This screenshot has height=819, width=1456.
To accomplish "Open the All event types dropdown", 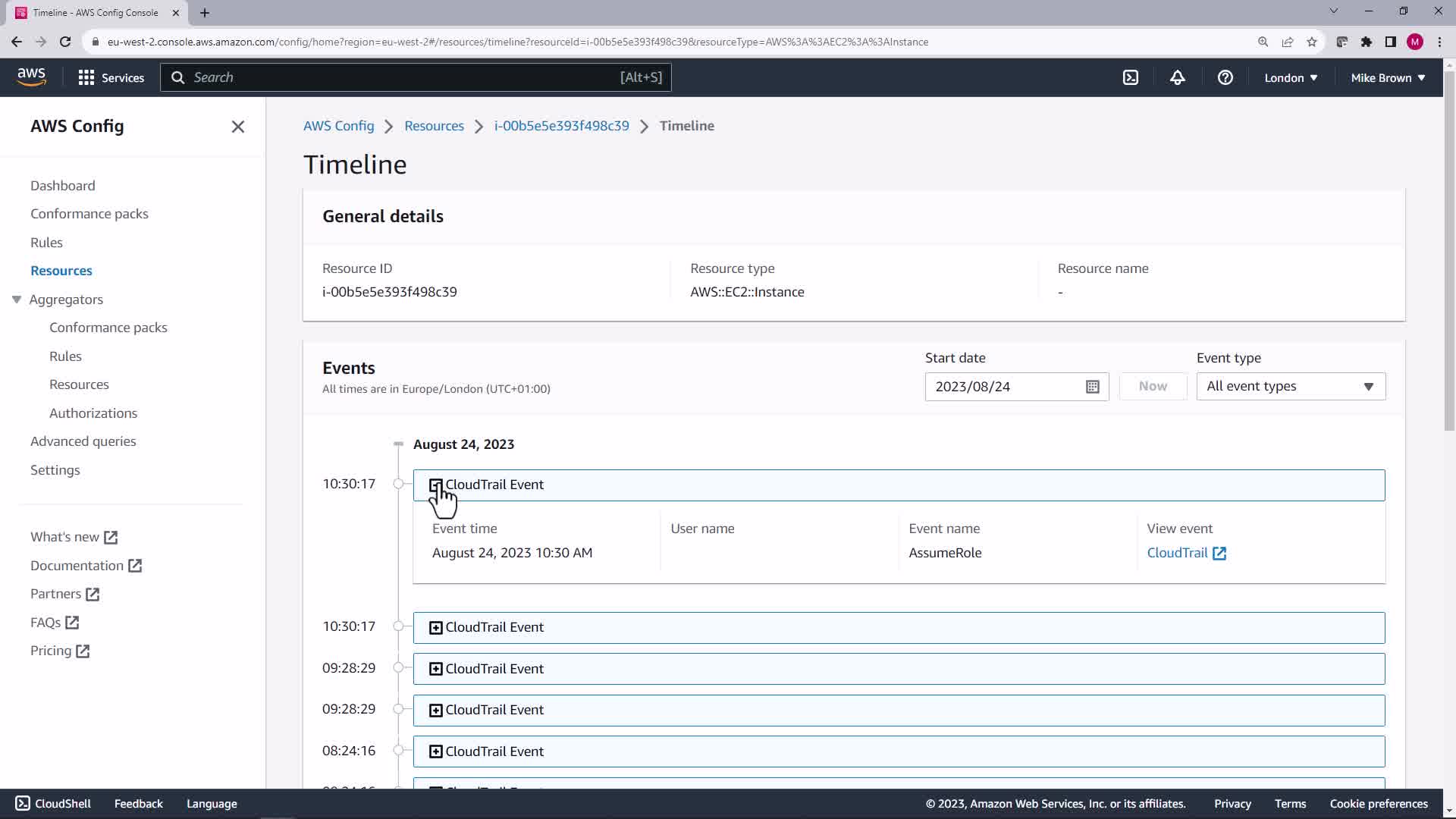I will 1290,387.
